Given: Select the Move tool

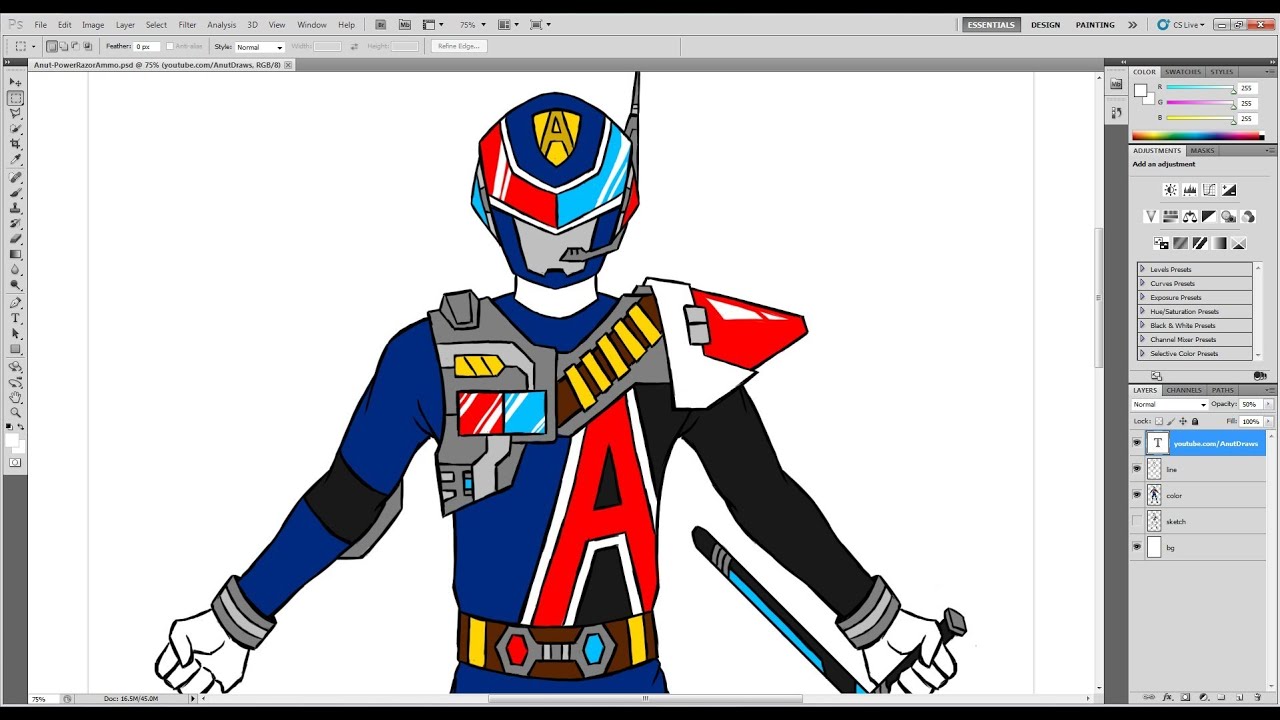Looking at the screenshot, I should 15,82.
